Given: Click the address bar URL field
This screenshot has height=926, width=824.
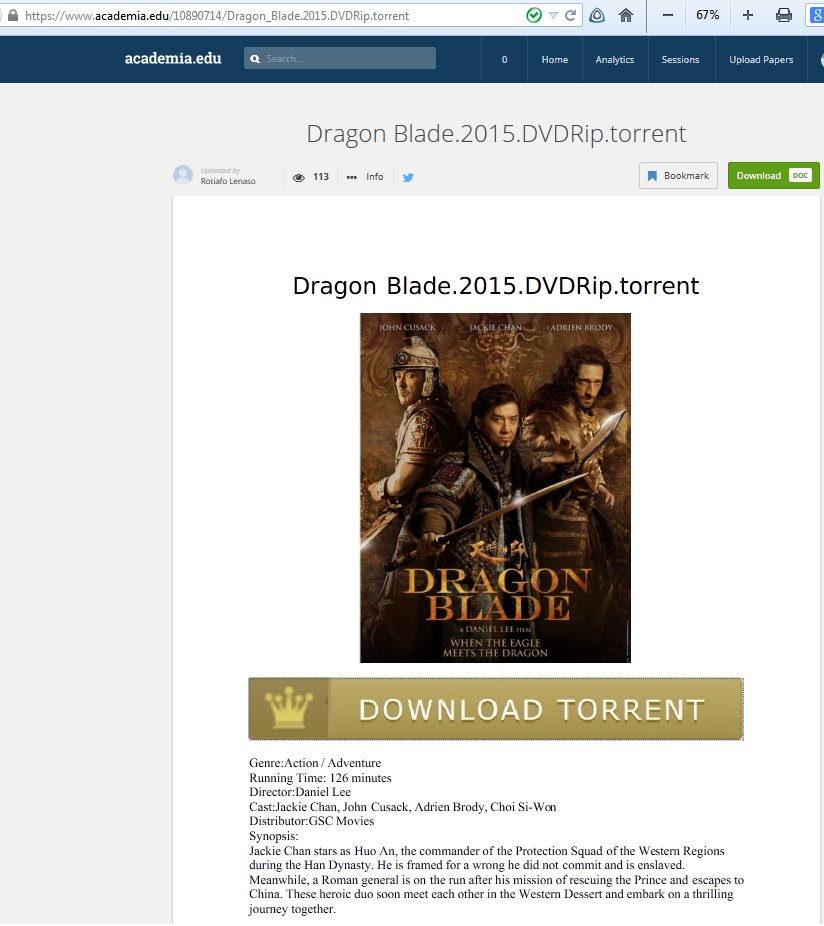Looking at the screenshot, I should tap(272, 15).
